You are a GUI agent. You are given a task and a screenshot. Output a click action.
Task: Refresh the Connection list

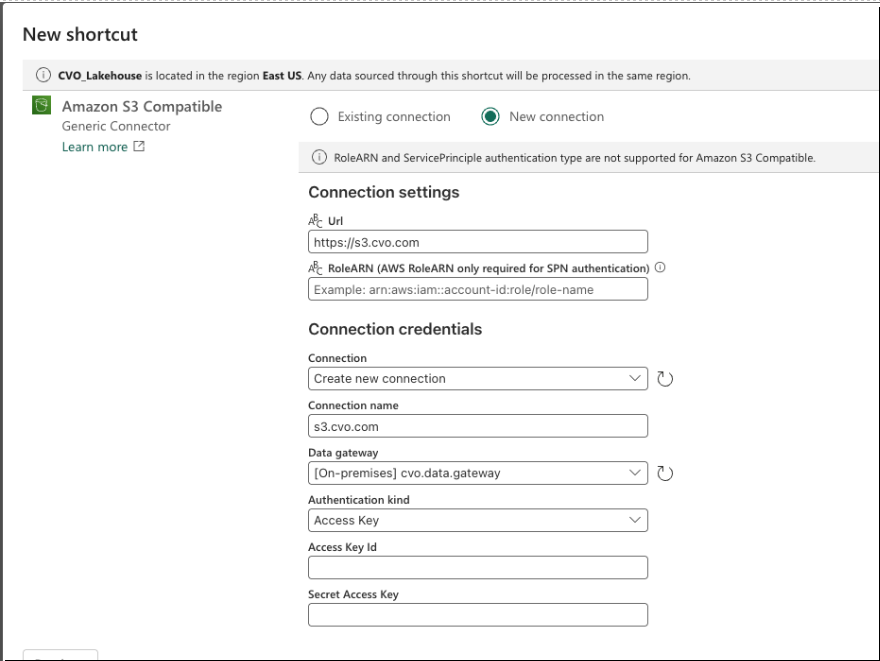[664, 379]
